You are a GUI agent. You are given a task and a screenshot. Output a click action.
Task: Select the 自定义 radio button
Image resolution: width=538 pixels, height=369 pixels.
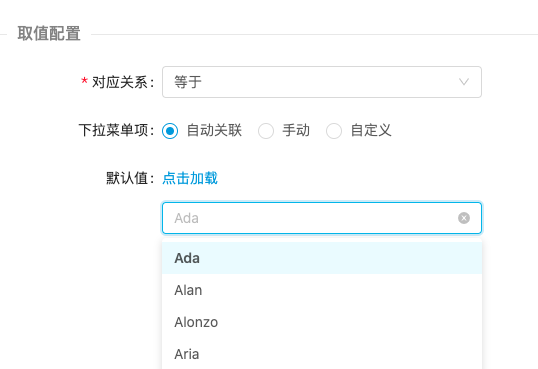pos(334,131)
